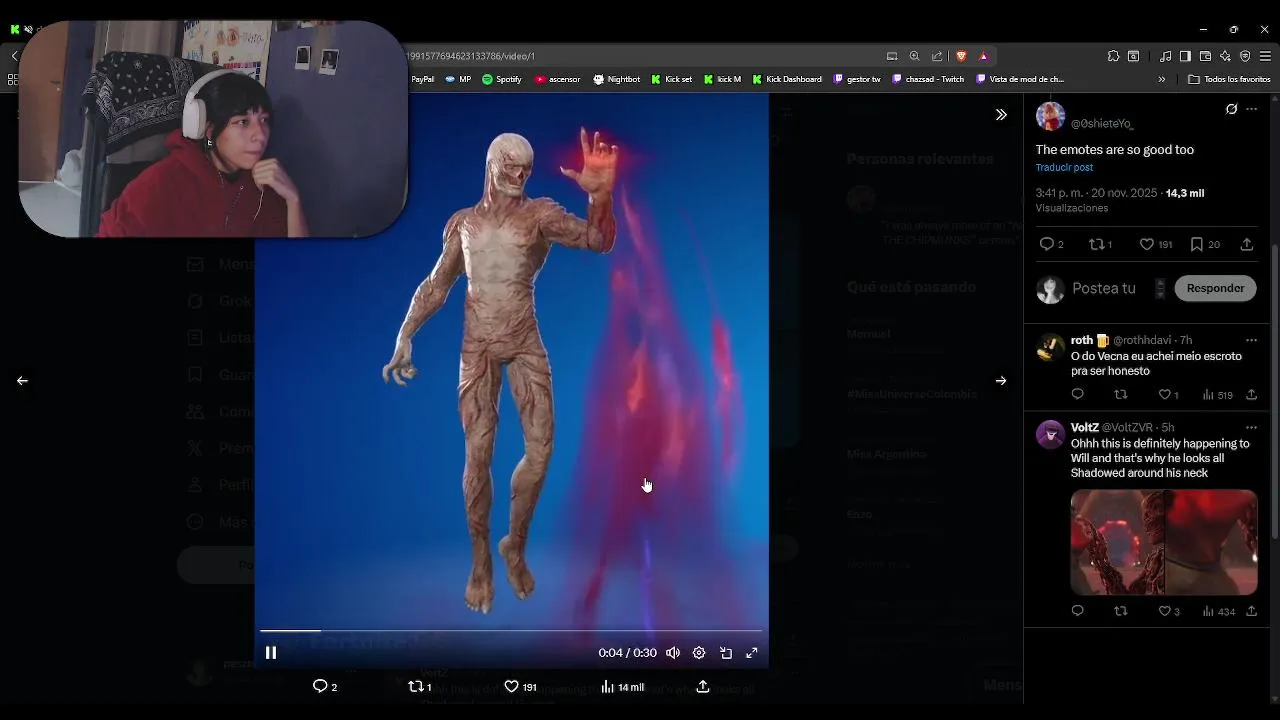The image size is (1280, 720).
Task: Click the @0shieteYo_ handle
Action: click(1102, 124)
